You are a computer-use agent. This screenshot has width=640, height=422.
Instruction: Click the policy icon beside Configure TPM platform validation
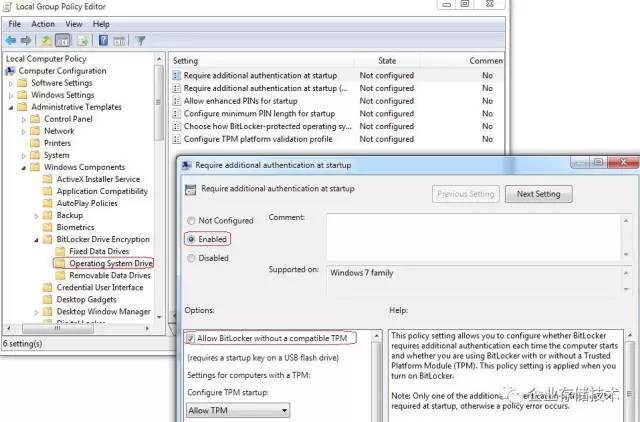coord(176,139)
